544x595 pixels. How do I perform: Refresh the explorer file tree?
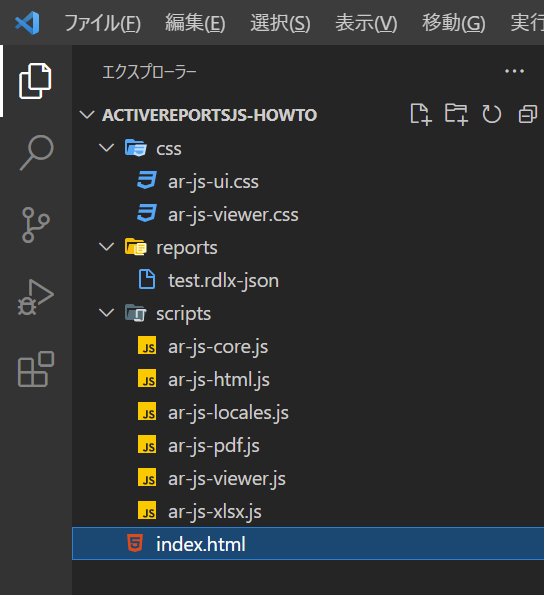pyautogui.click(x=491, y=114)
